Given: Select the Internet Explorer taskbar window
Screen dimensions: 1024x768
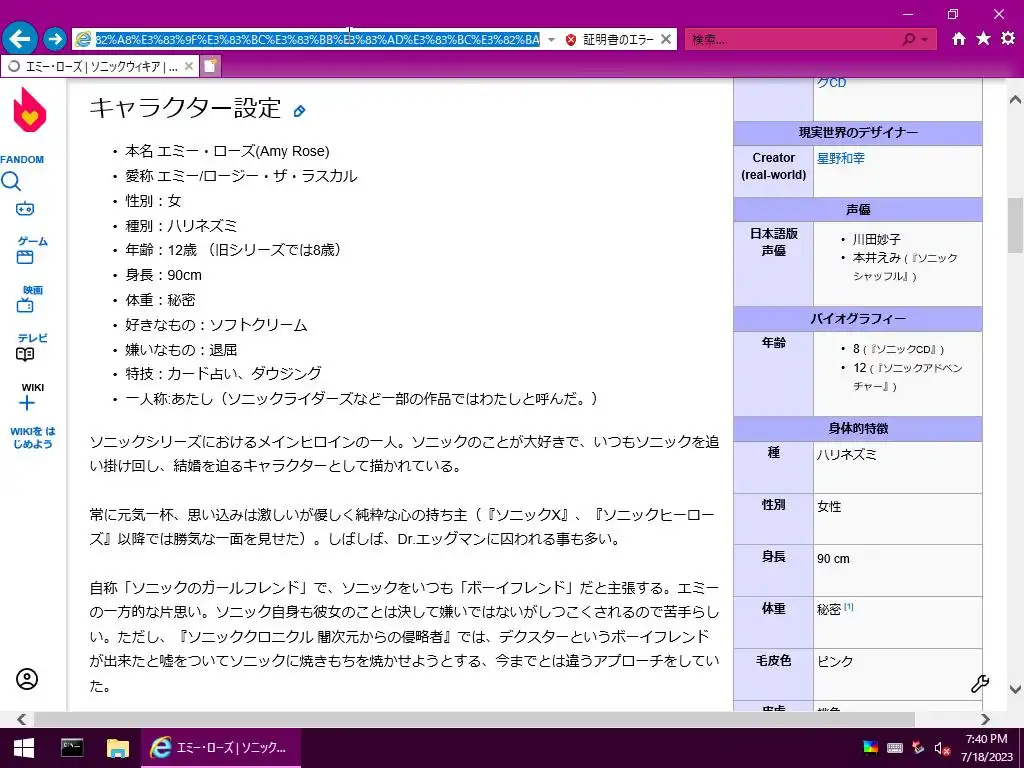Looking at the screenshot, I should [222, 748].
